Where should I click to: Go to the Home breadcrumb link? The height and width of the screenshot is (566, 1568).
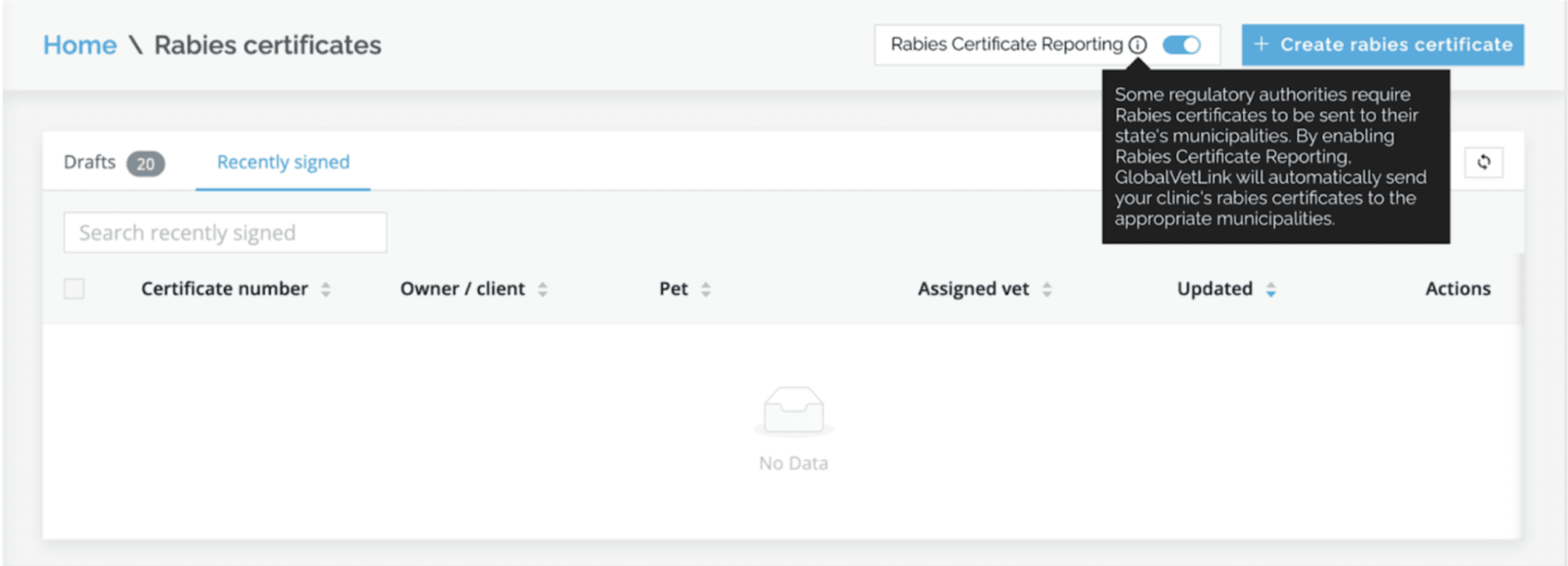(x=80, y=46)
